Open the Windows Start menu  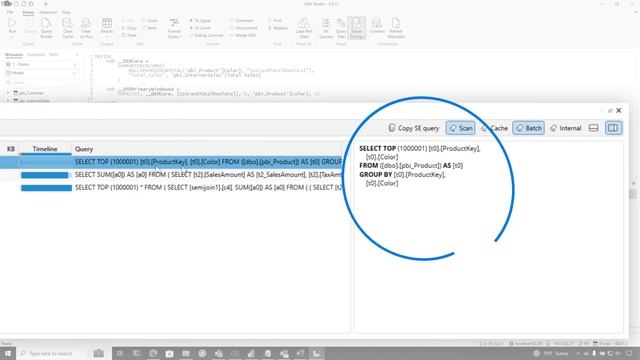tap(8, 353)
